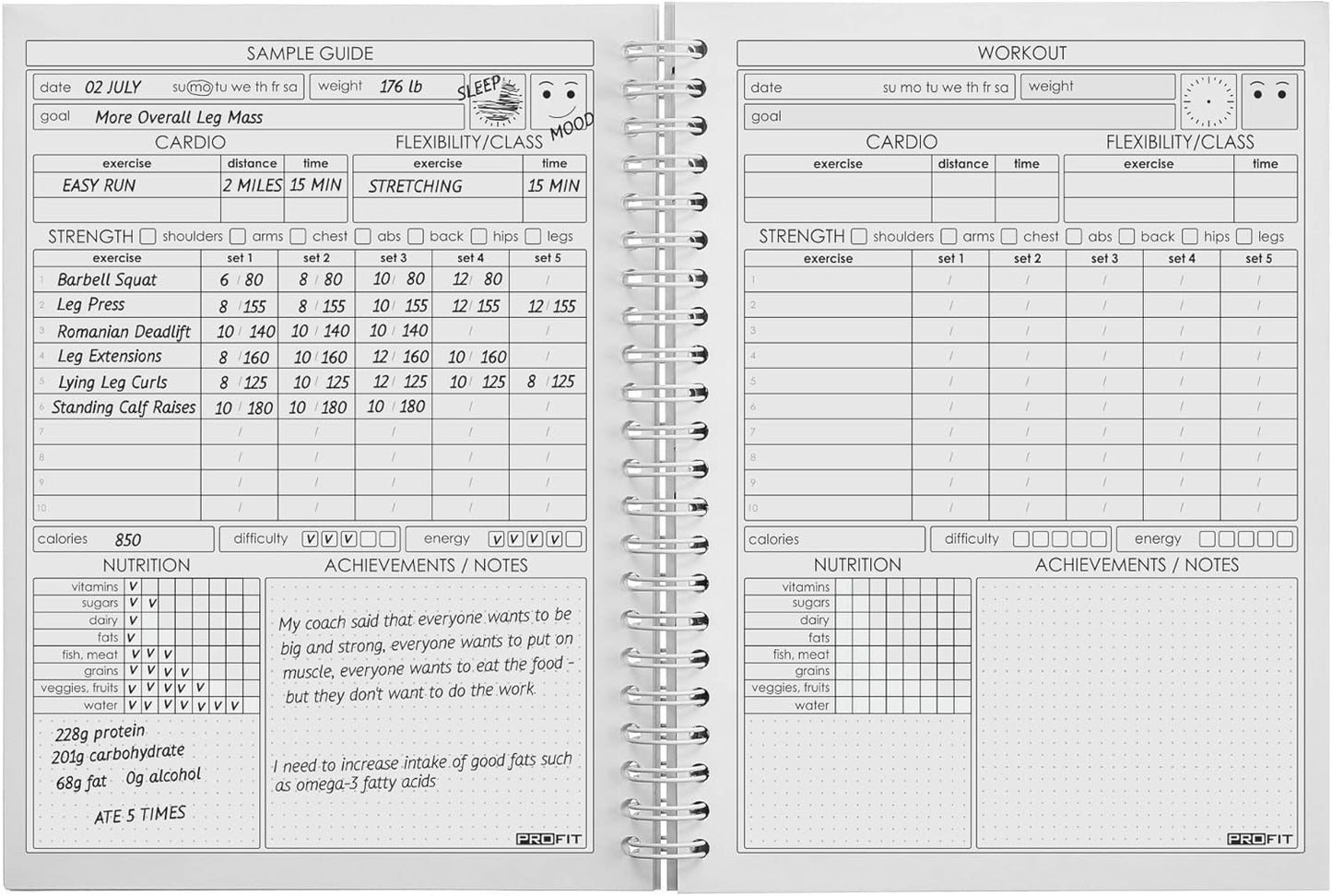Click '2 MILES' distance entry
The width and height of the screenshot is (1332, 896).
click(x=253, y=185)
